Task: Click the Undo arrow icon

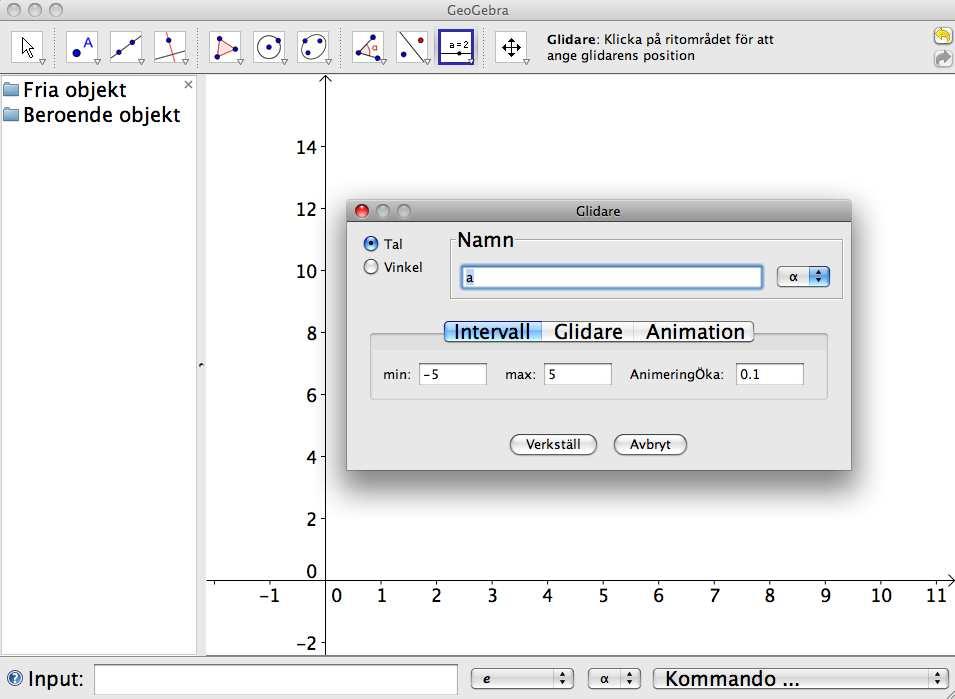Action: (x=942, y=36)
